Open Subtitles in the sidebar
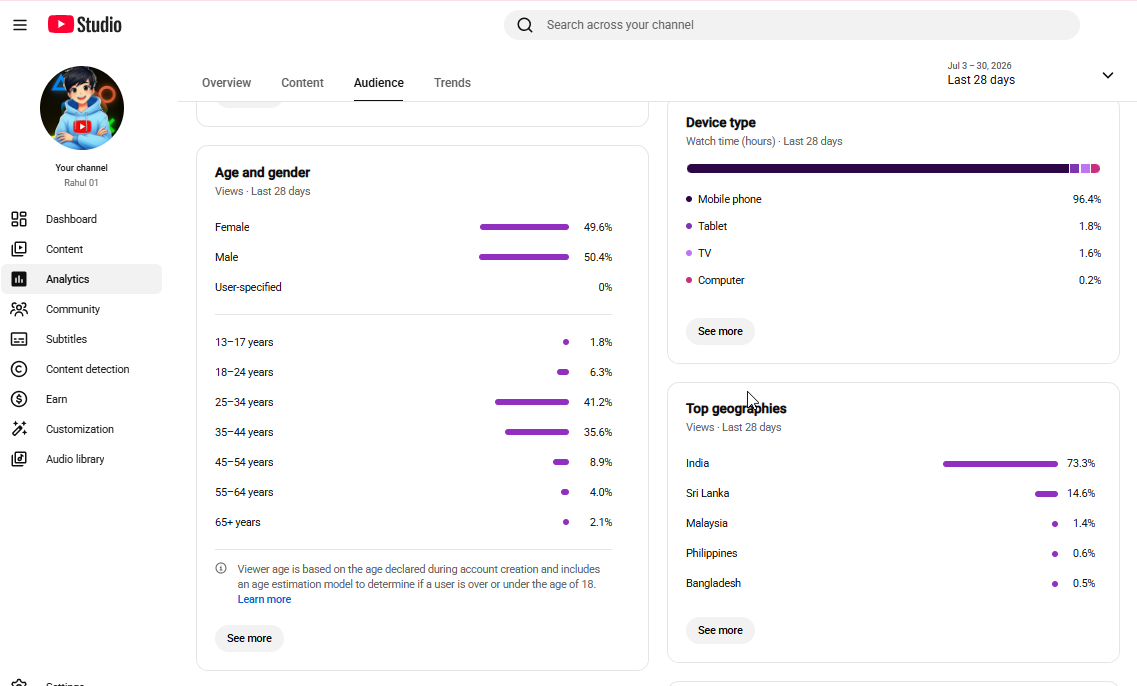 pos(82,339)
